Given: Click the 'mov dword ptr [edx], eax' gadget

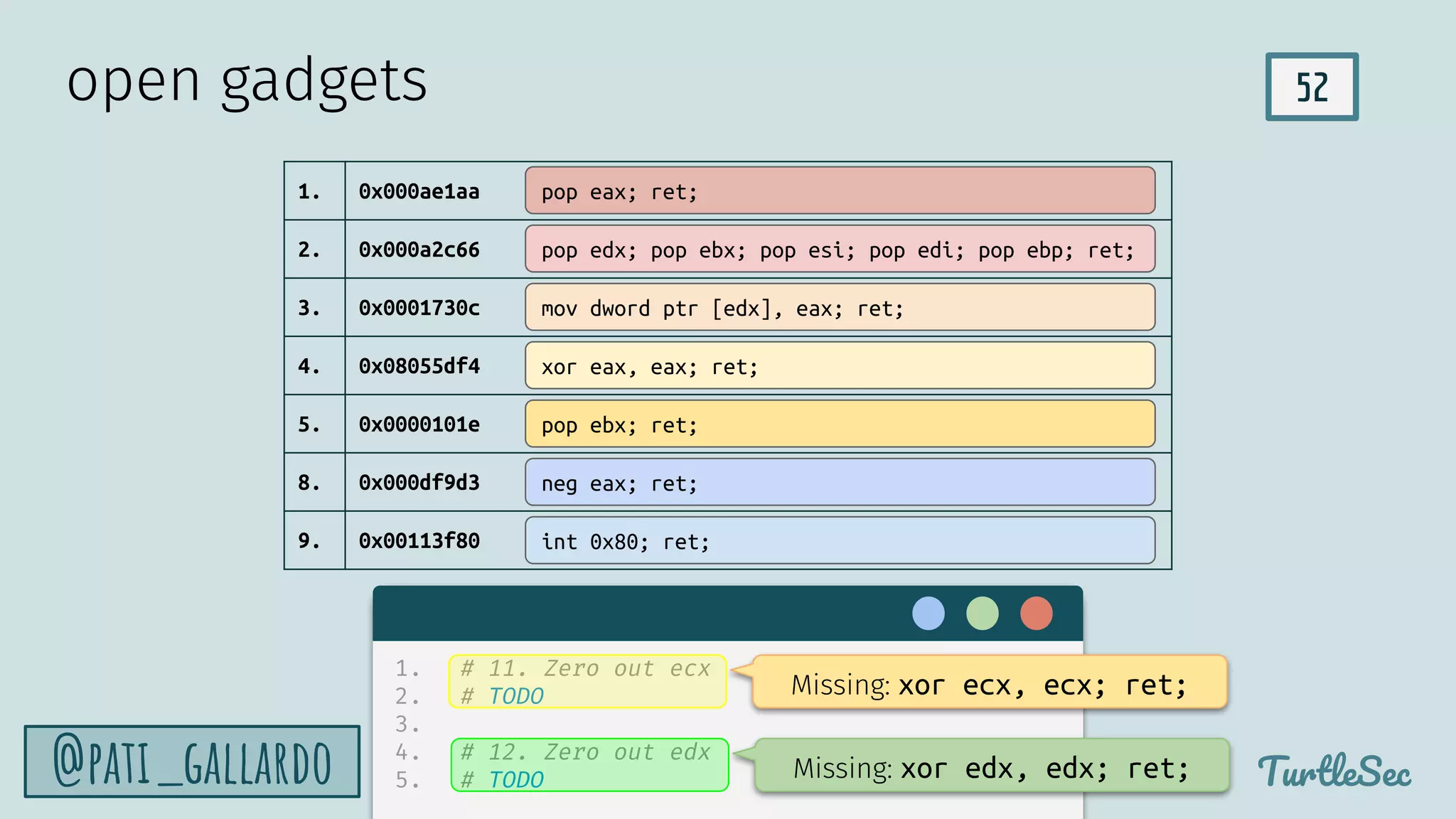Looking at the screenshot, I should [x=839, y=307].
